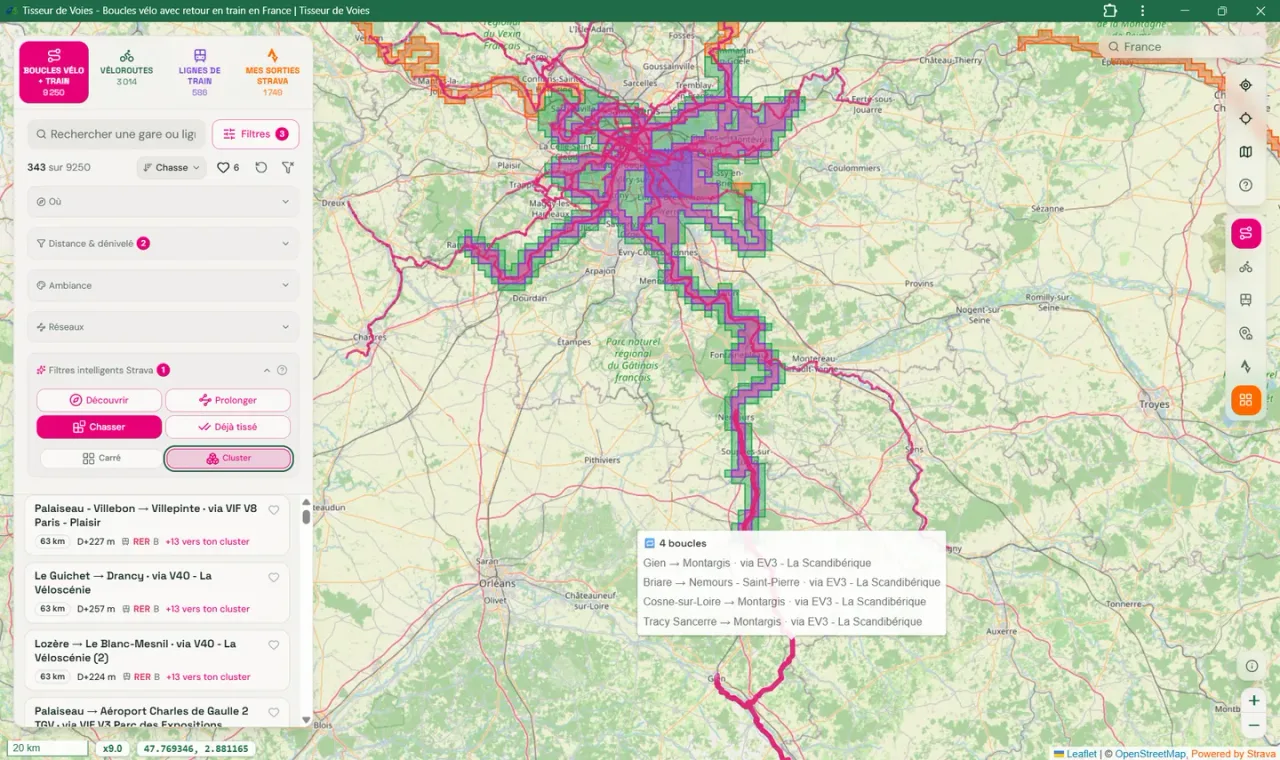Click the orange grid squares icon
This screenshot has height=760, width=1280.
(1245, 400)
